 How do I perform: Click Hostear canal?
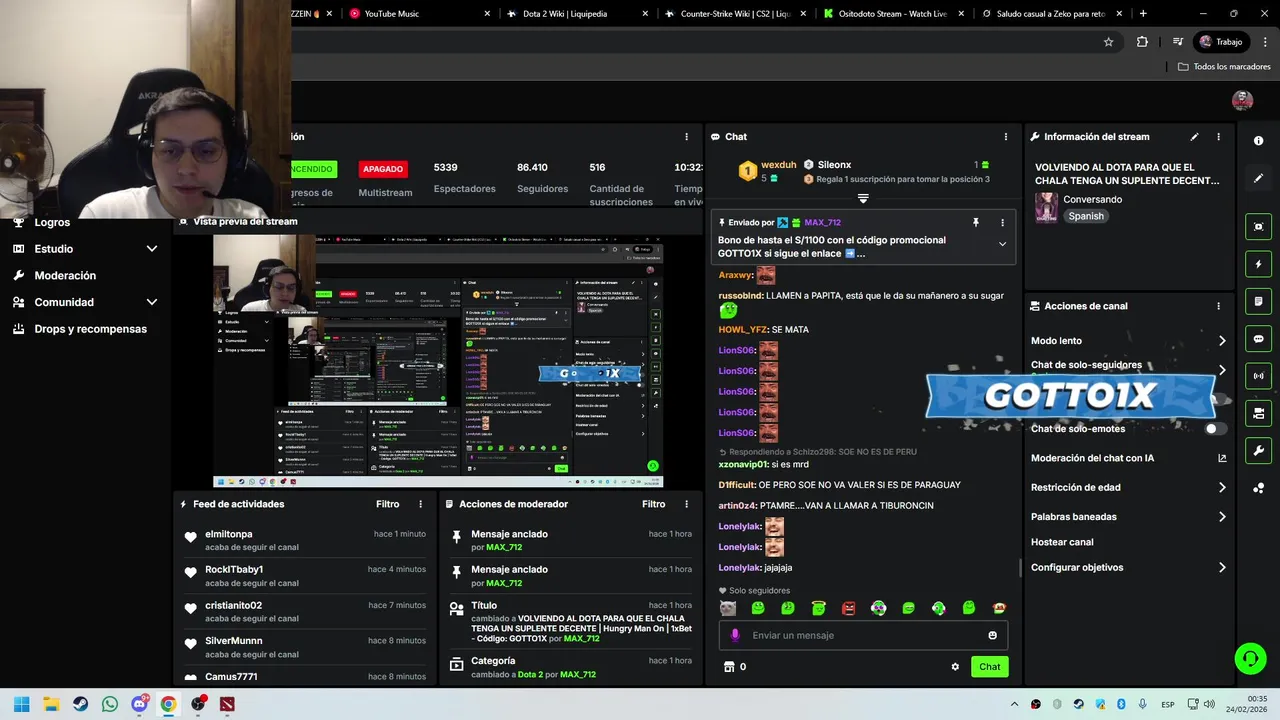1062,542
